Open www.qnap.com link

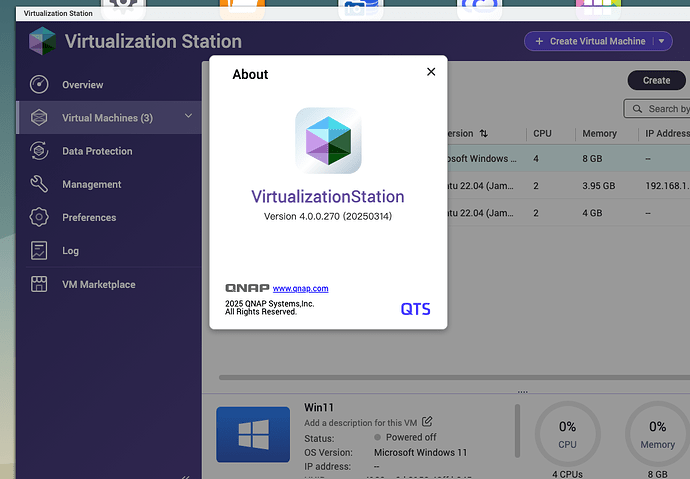click(301, 289)
